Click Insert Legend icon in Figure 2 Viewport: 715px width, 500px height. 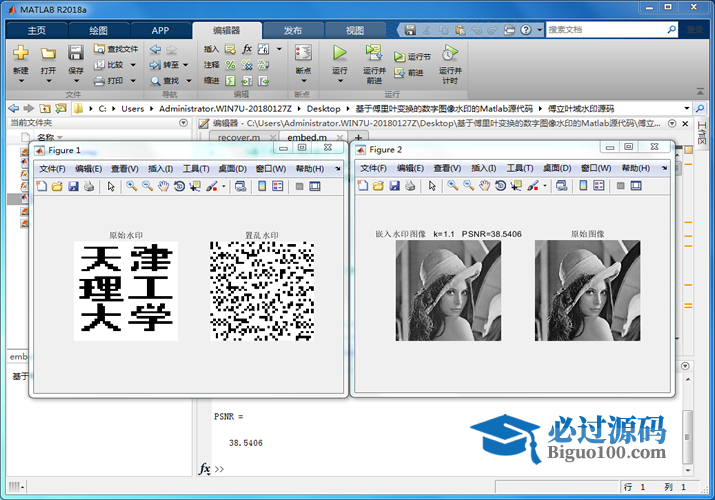pos(599,186)
